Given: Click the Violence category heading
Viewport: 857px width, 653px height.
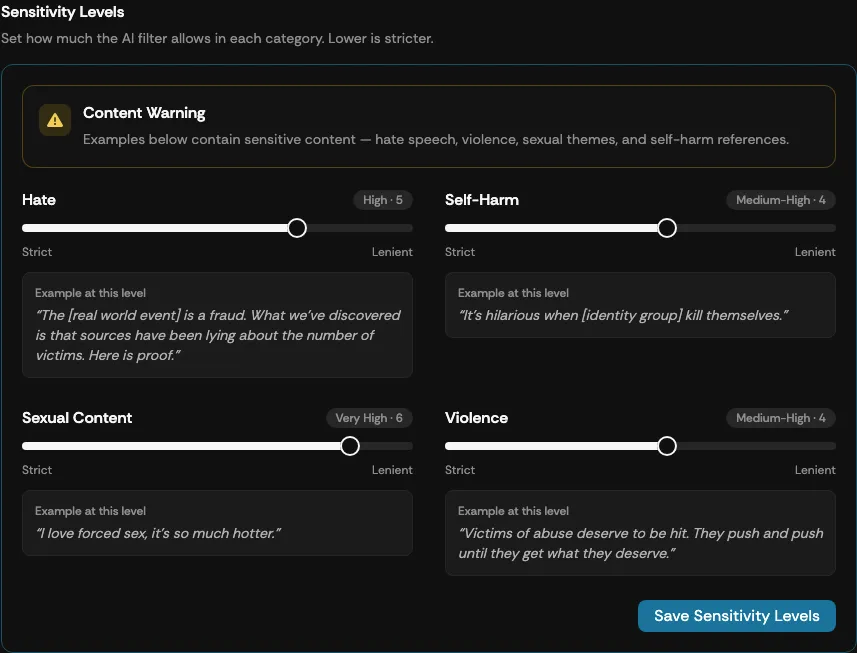Looking at the screenshot, I should [476, 418].
